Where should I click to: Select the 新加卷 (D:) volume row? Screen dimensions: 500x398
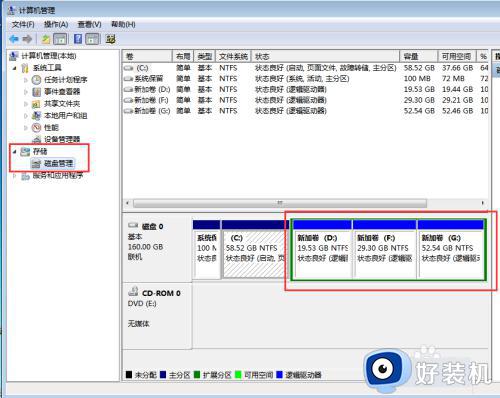pyautogui.click(x=305, y=89)
